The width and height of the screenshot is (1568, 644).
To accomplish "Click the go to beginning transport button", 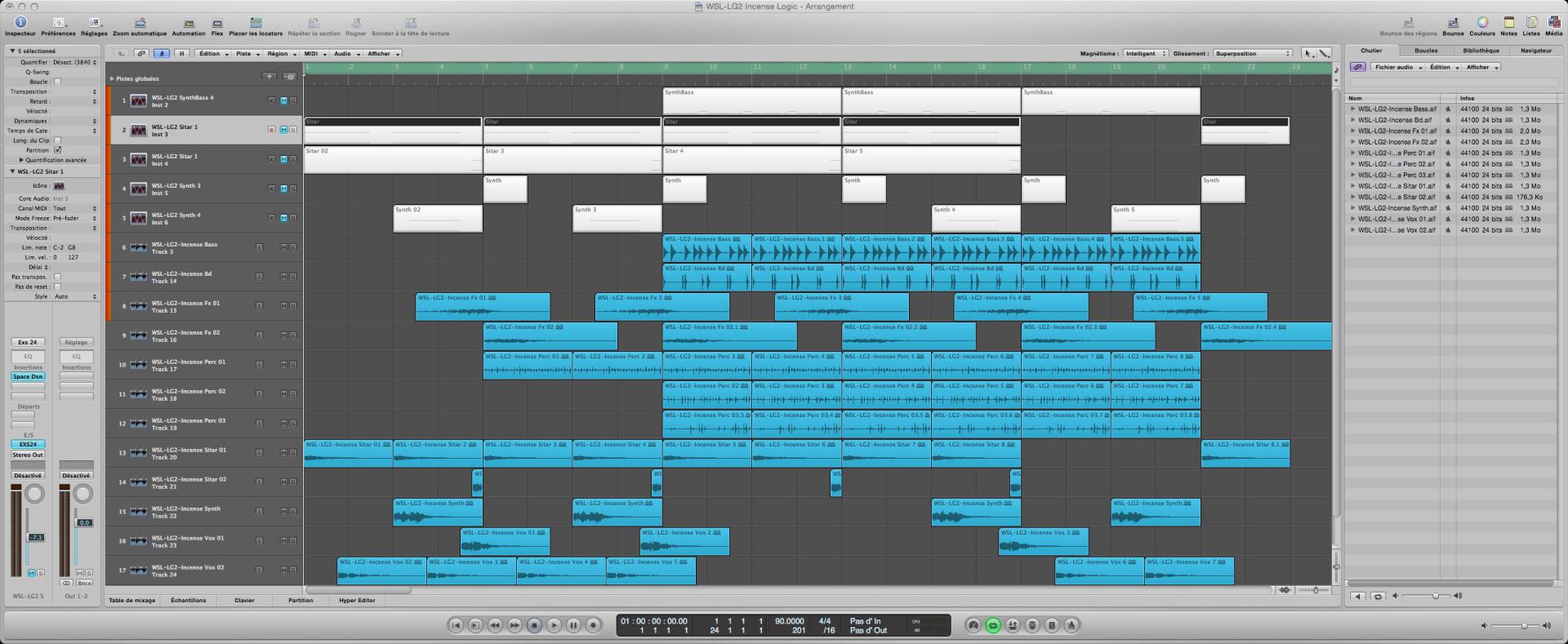I will coord(456,625).
